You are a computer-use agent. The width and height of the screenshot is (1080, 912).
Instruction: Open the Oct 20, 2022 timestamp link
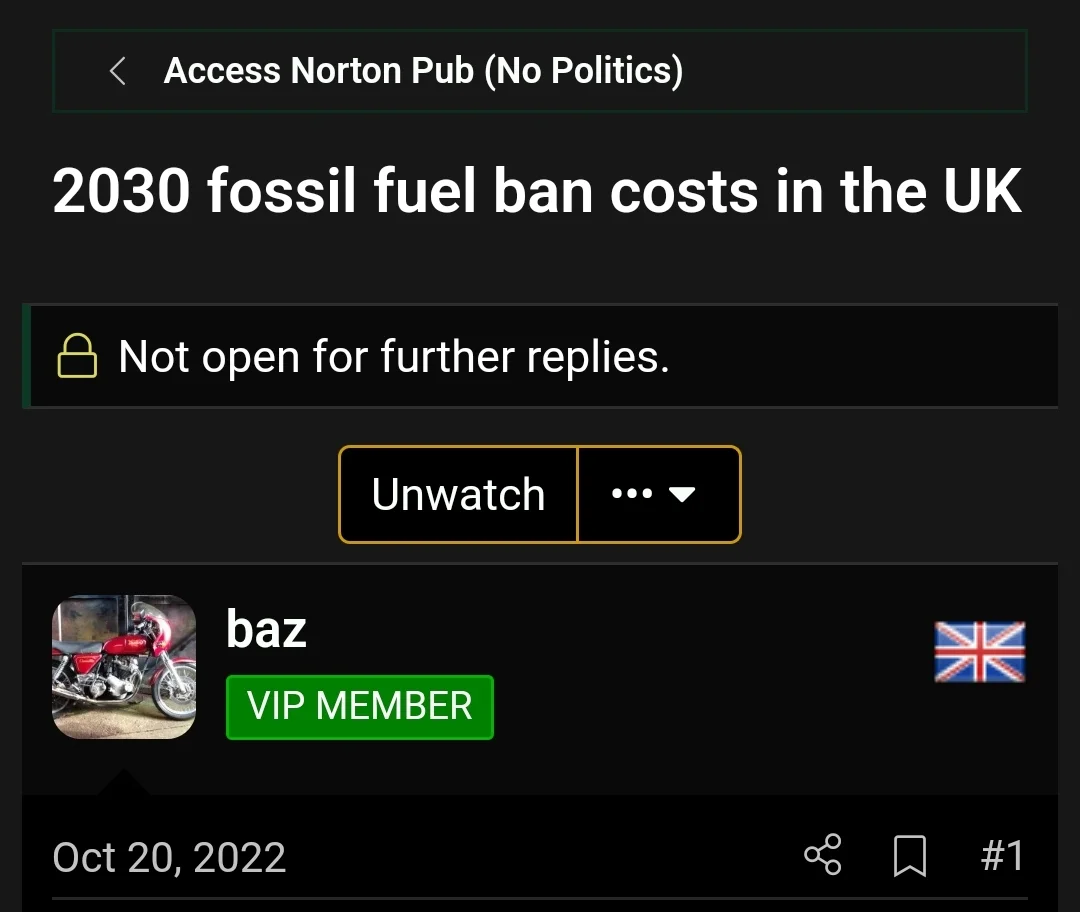169,857
